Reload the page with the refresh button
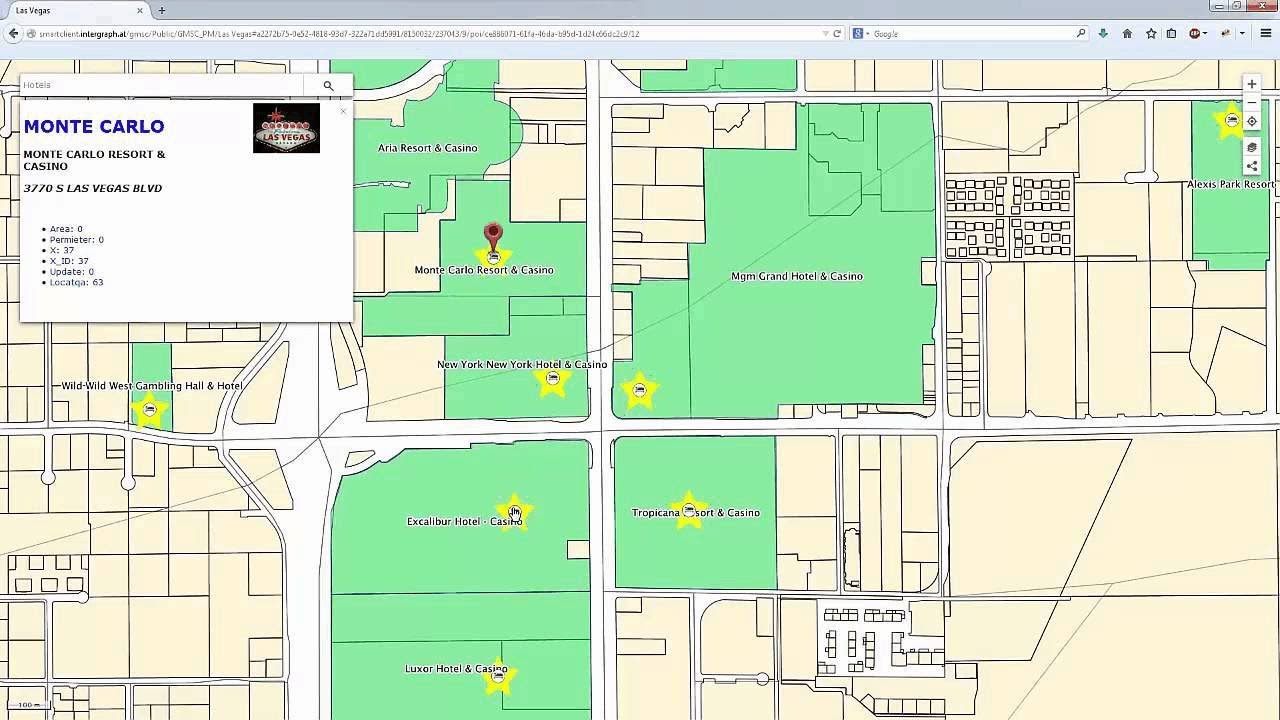 click(837, 34)
